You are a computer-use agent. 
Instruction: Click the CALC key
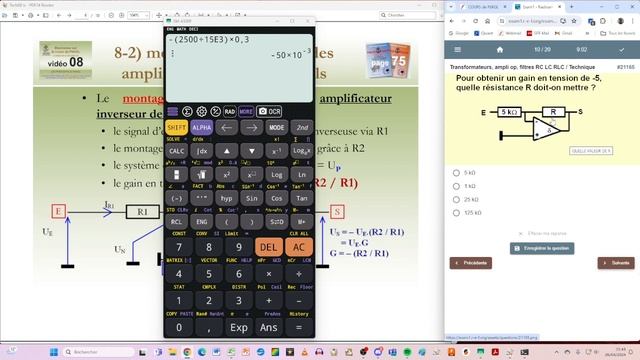click(176, 151)
